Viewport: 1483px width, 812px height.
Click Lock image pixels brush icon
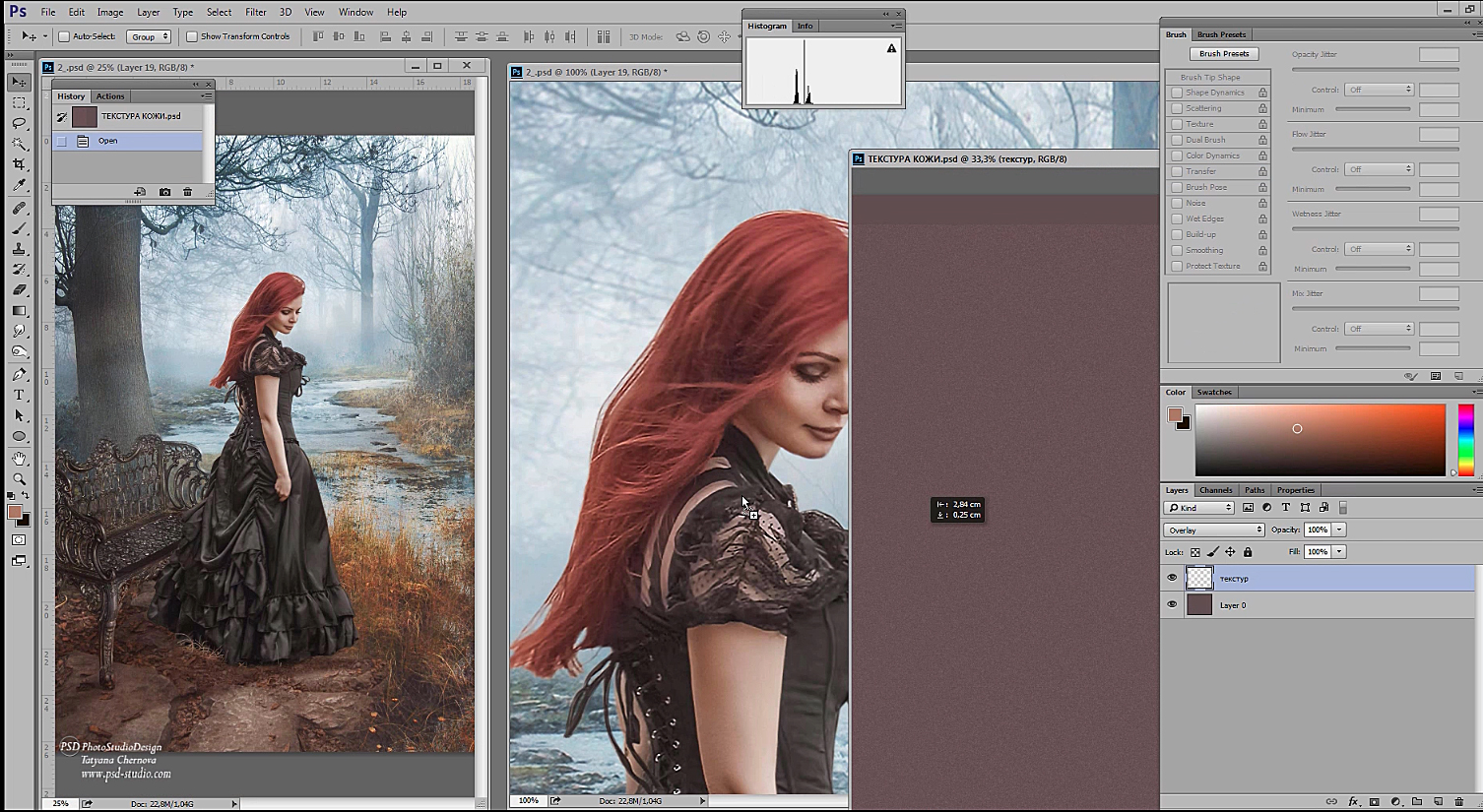pos(1213,552)
